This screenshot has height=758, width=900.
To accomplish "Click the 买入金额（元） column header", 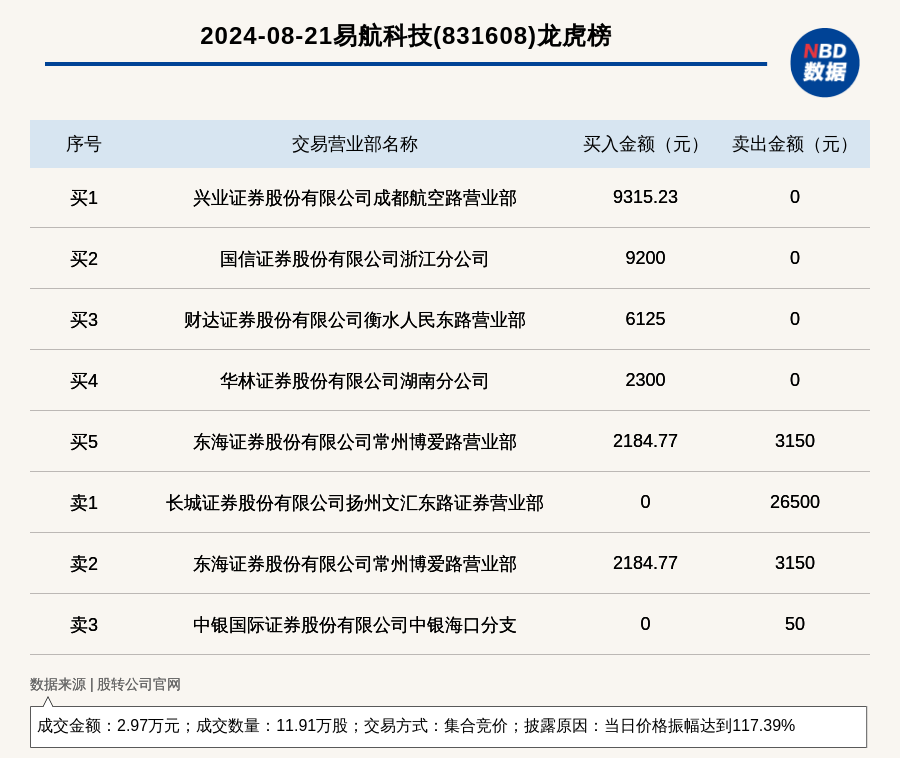I will click(x=645, y=144).
